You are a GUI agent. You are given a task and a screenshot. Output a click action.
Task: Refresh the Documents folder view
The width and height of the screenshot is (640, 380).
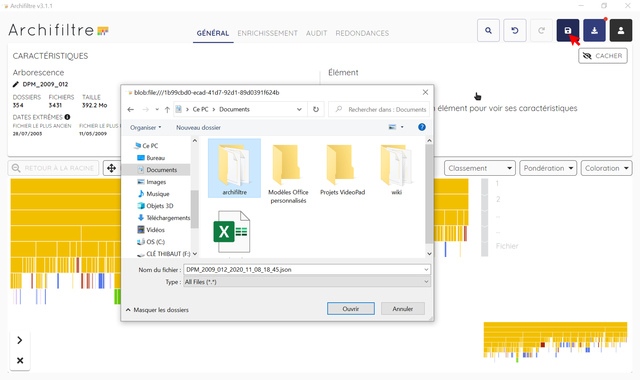[316, 109]
